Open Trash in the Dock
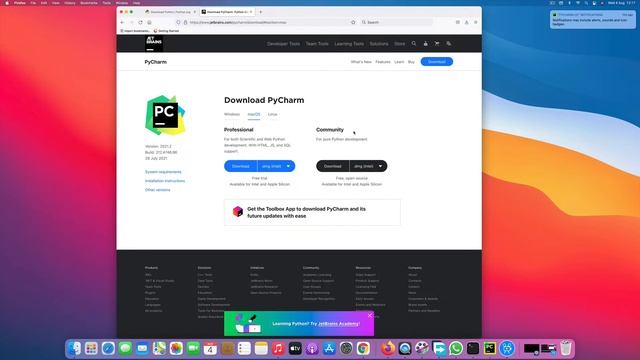This screenshot has height=360, width=640. pyautogui.click(x=566, y=348)
